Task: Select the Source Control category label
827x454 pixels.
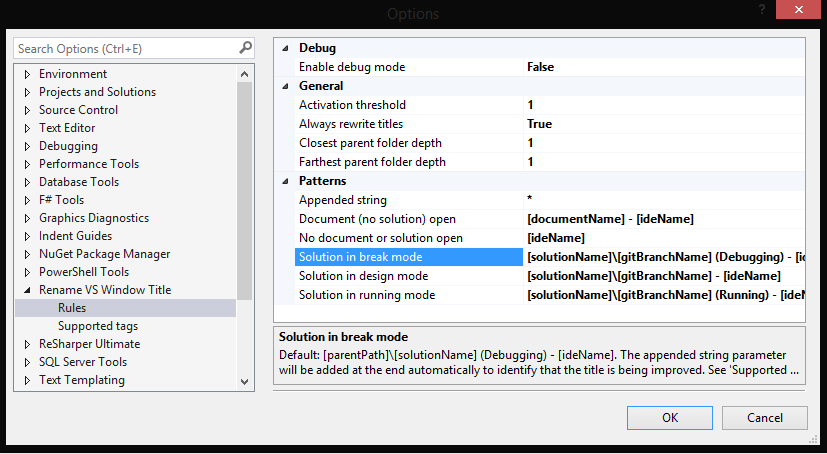Action: (78, 110)
